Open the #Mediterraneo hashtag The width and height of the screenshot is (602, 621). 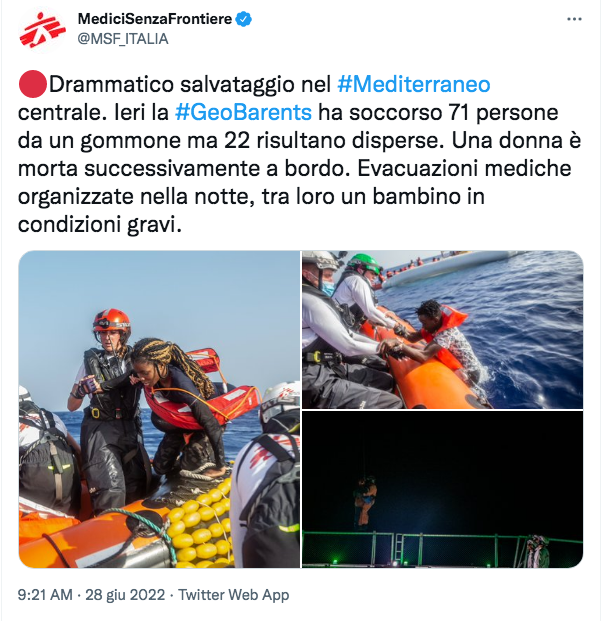[x=413, y=84]
